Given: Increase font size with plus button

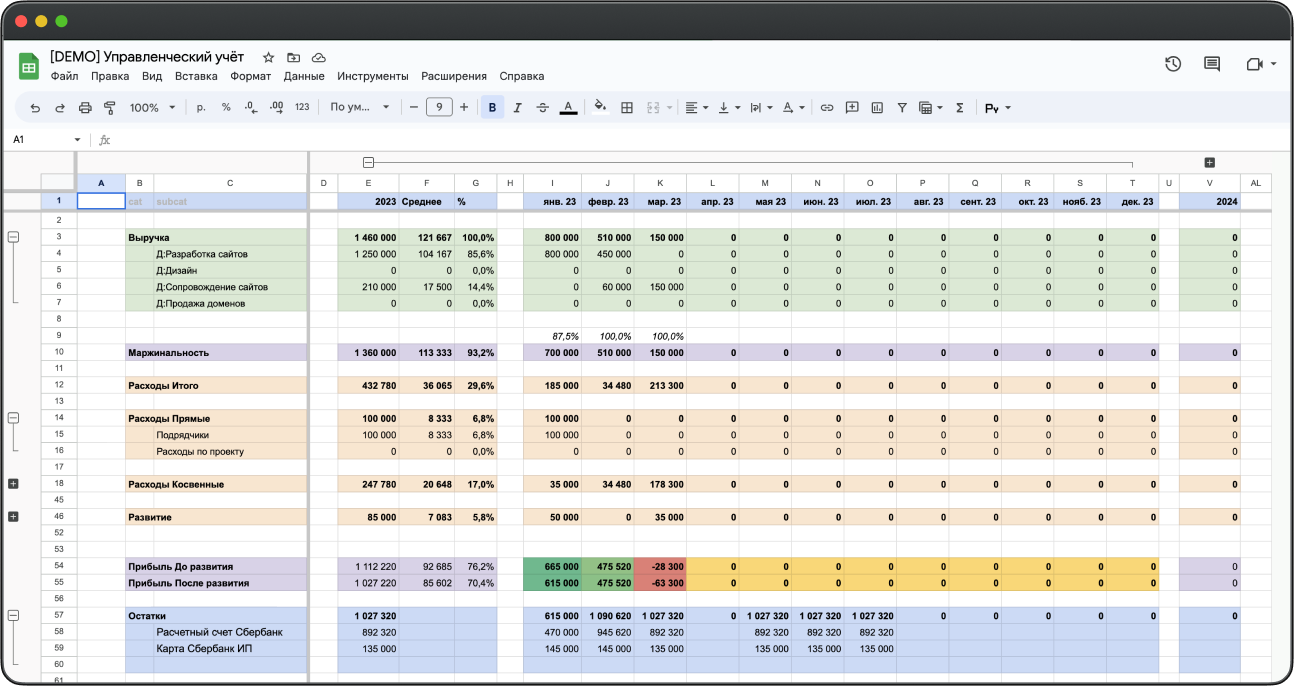Looking at the screenshot, I should point(464,108).
